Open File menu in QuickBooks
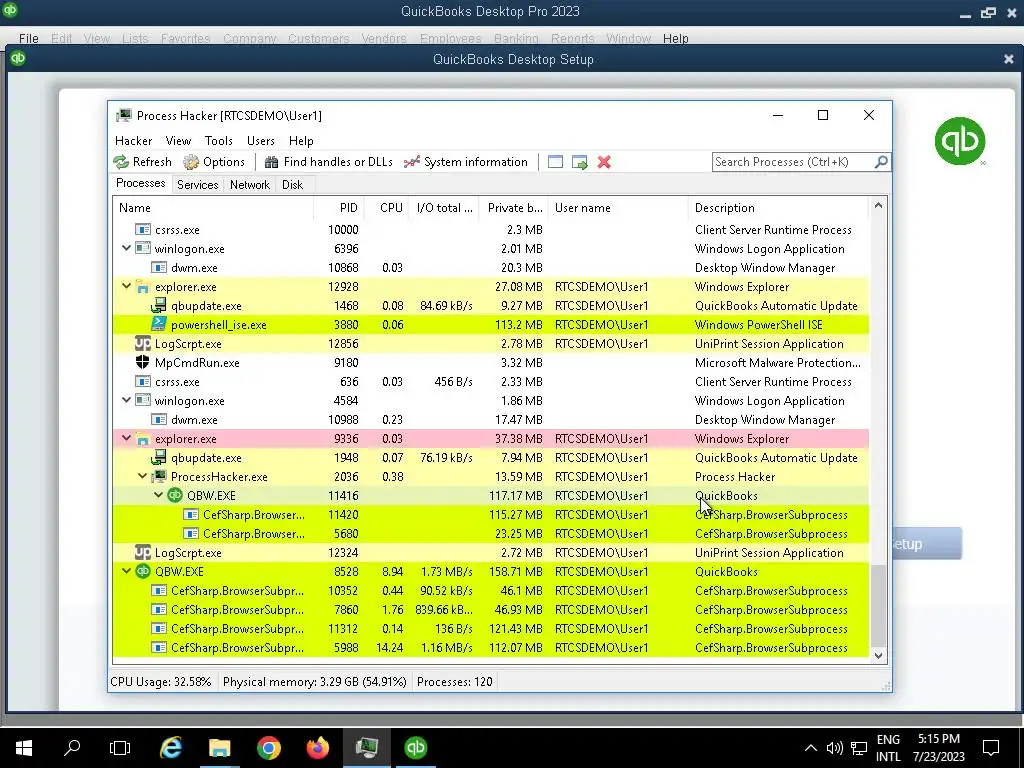The width and height of the screenshot is (1024, 768). (28, 39)
